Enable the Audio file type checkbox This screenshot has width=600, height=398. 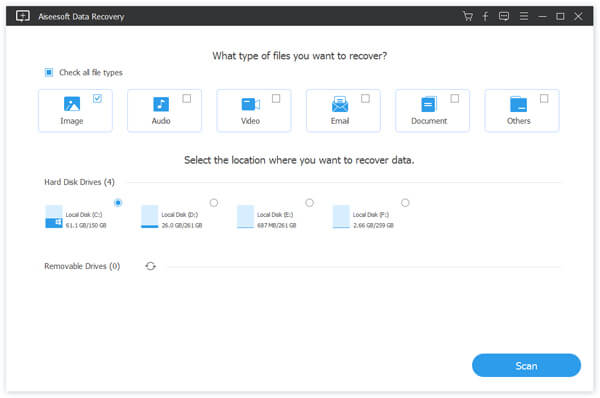pos(187,99)
